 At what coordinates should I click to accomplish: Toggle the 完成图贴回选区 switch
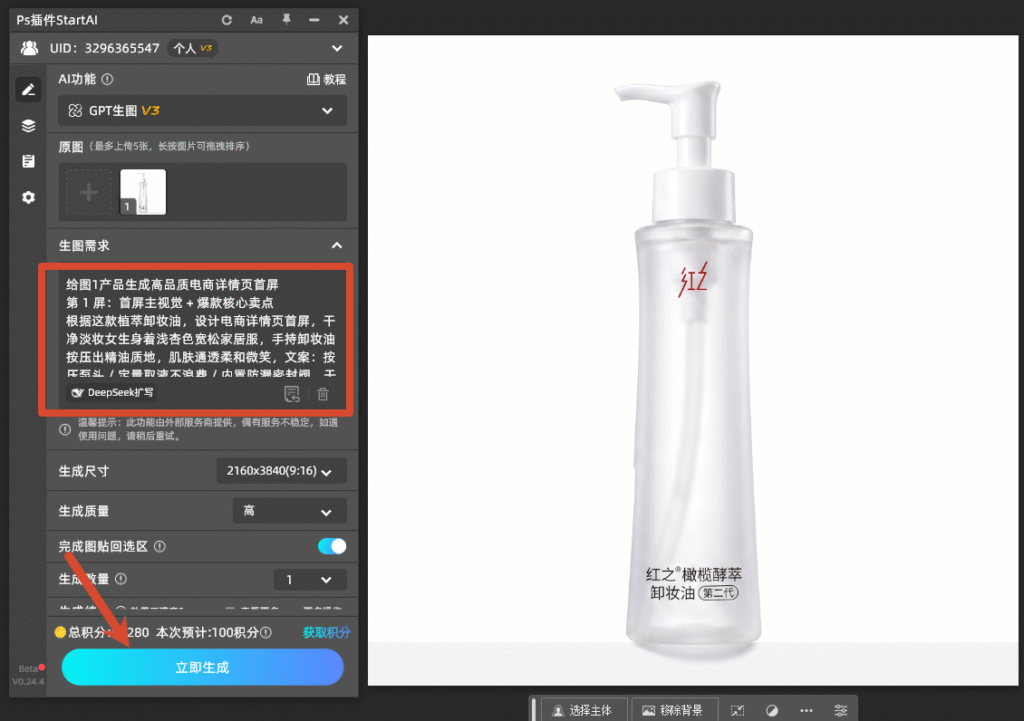coord(332,546)
